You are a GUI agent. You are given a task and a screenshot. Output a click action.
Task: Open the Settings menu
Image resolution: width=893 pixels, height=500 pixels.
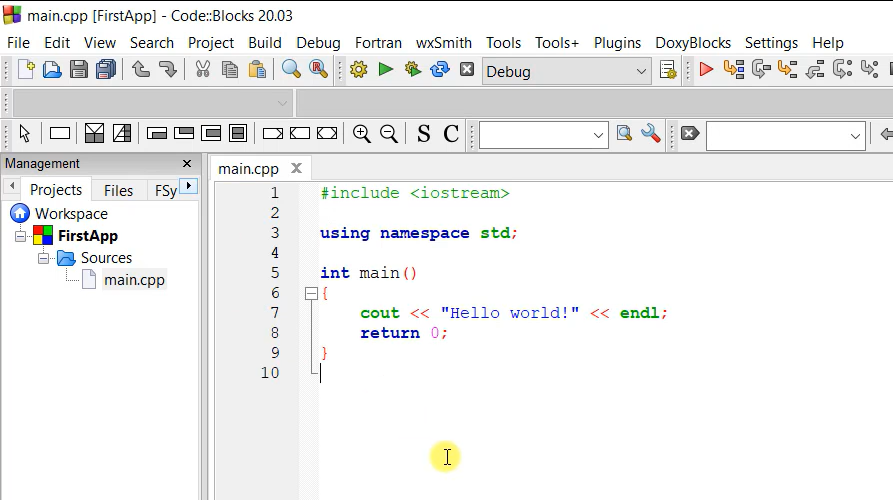pos(772,43)
